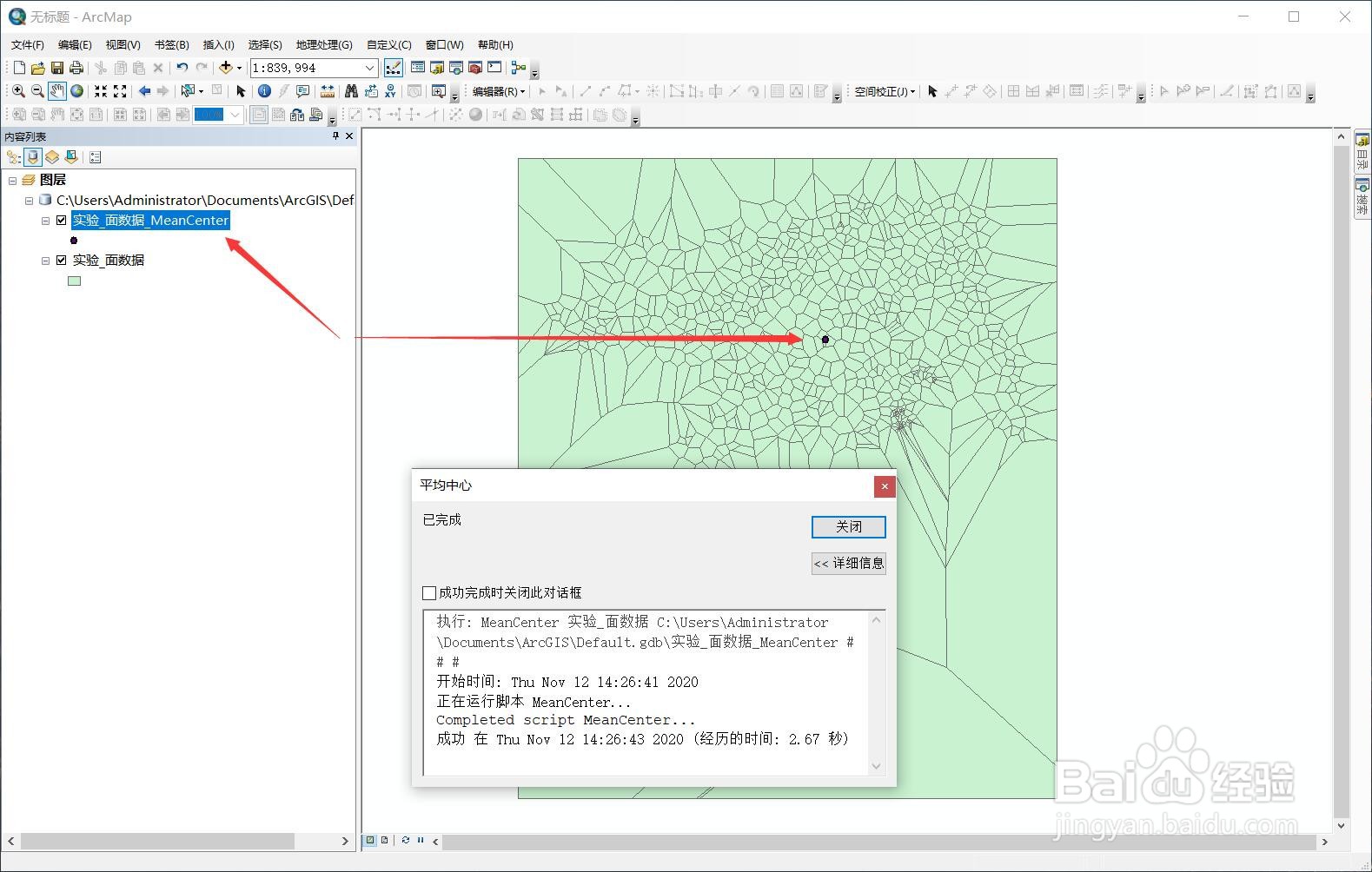Open the 书签(B) menu

(x=171, y=44)
